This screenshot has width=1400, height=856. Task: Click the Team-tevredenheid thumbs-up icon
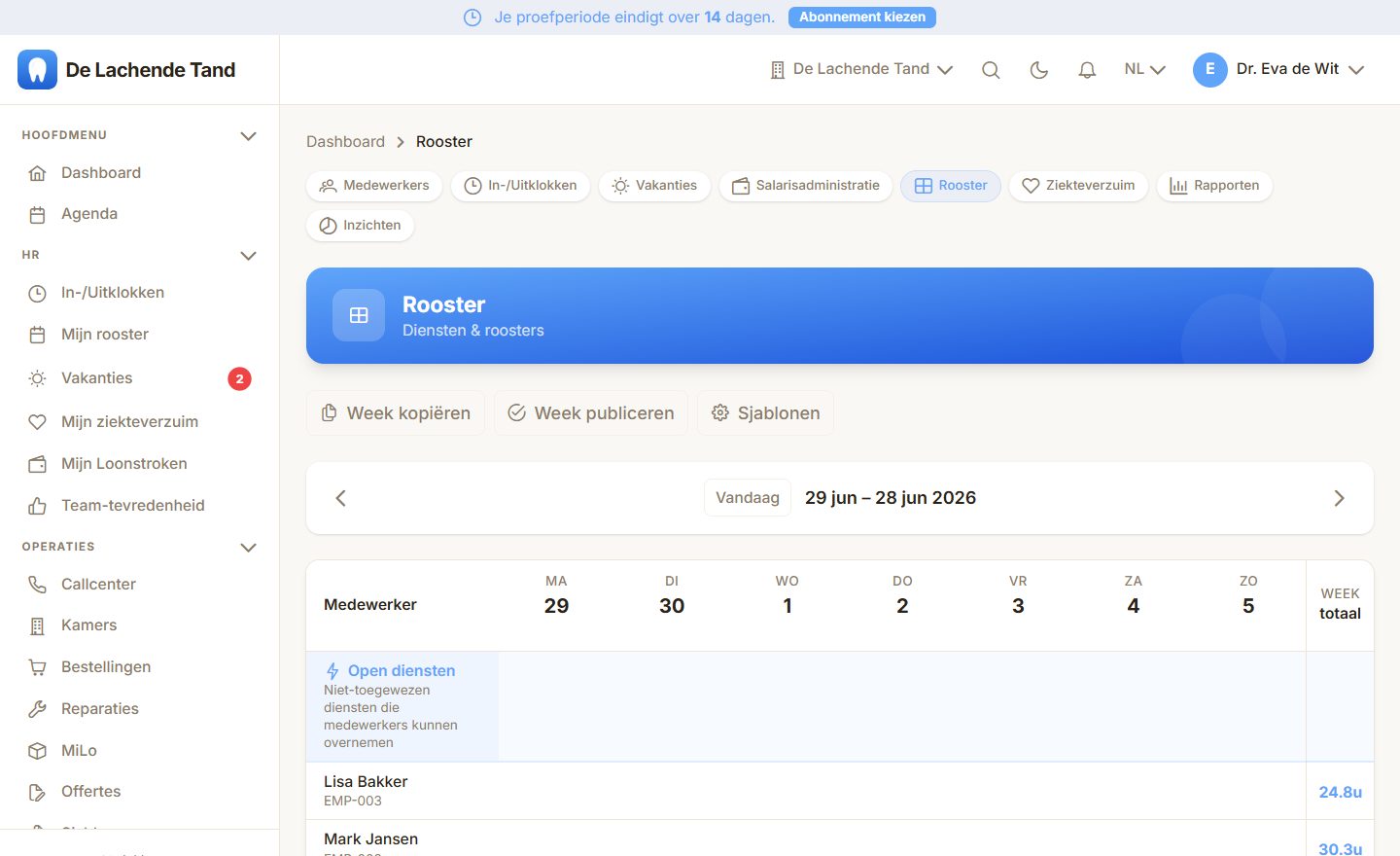point(37,506)
